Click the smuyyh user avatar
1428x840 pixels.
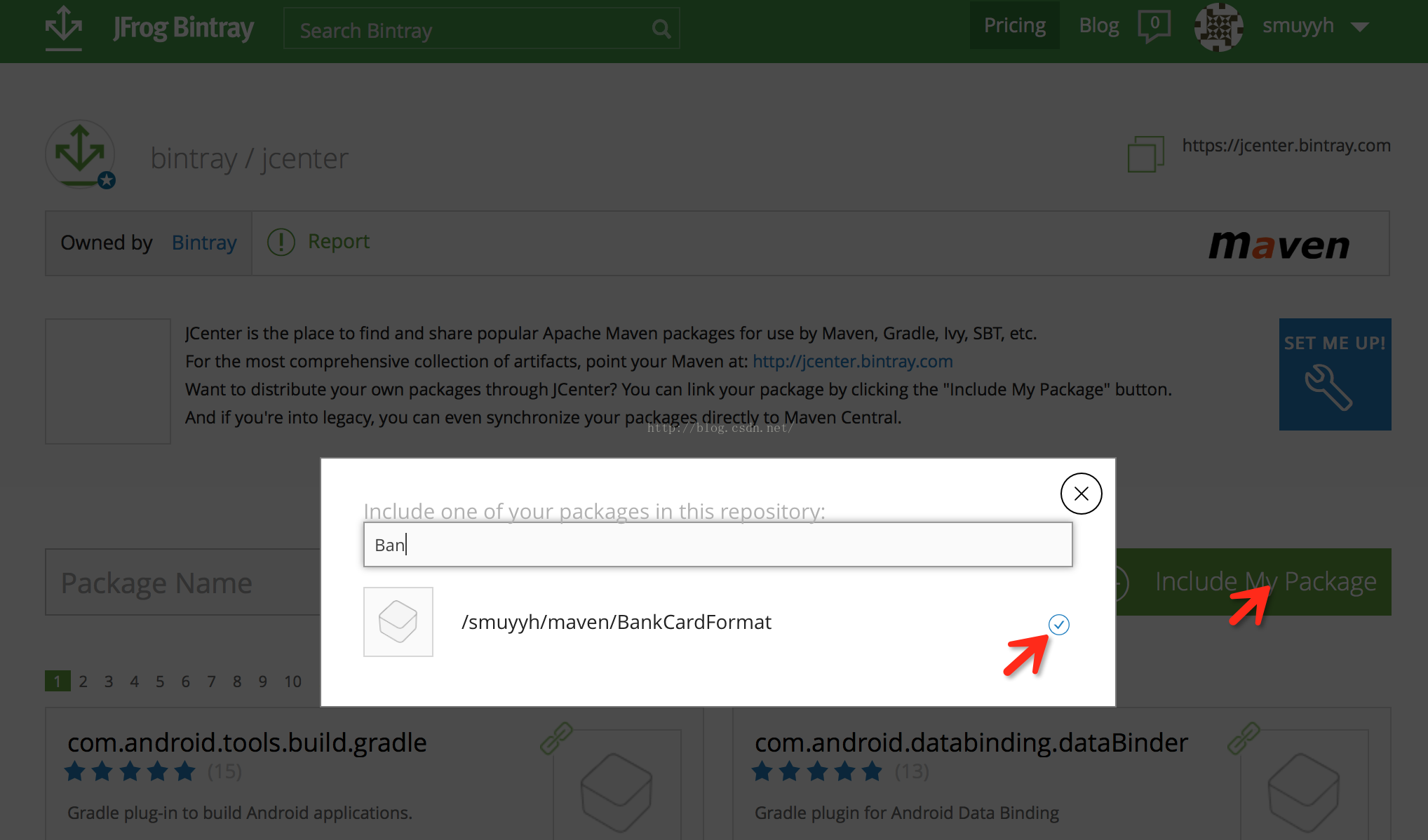coord(1218,27)
